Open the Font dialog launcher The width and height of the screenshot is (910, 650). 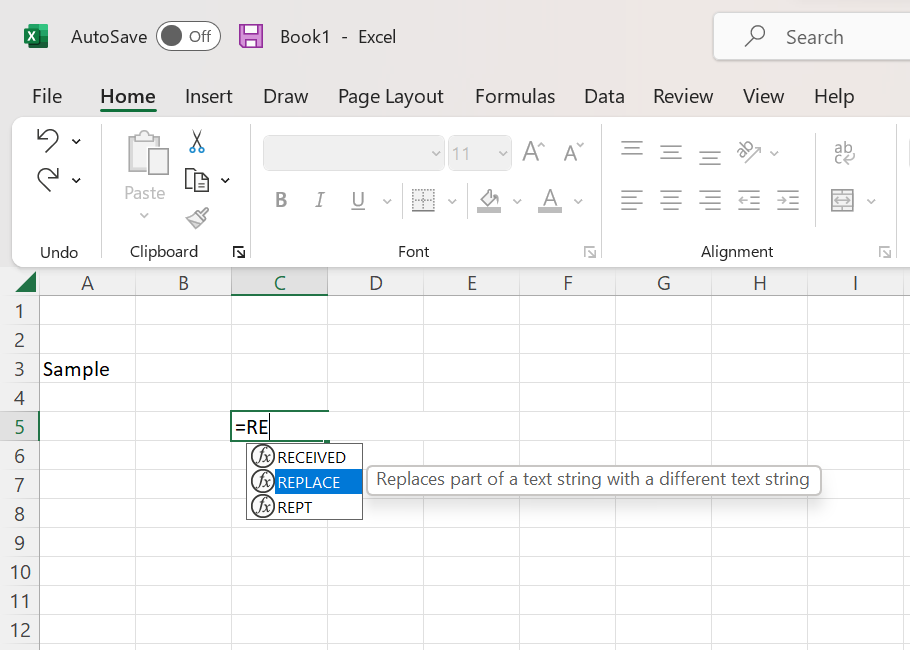(x=590, y=252)
